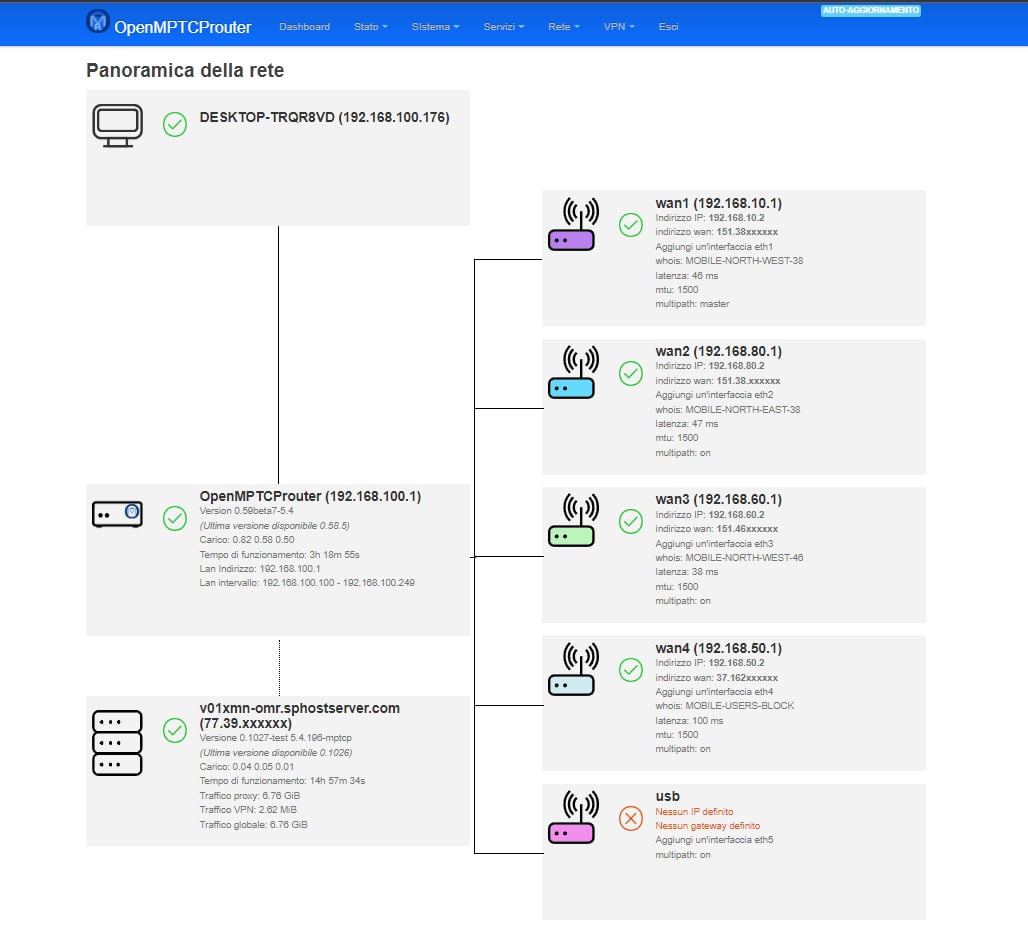1028x926 pixels.
Task: Click 'whois: MOBILE-NORTH-WEST-46' under wan3
Action: click(x=729, y=558)
